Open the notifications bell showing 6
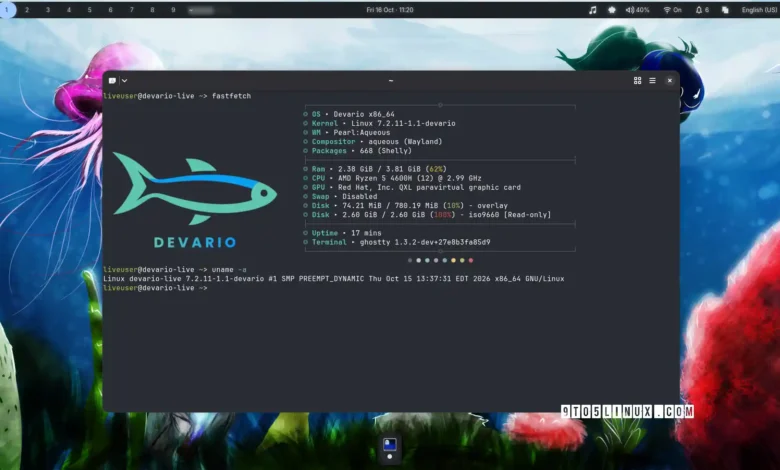Viewport: 780px width, 470px height. 702,10
